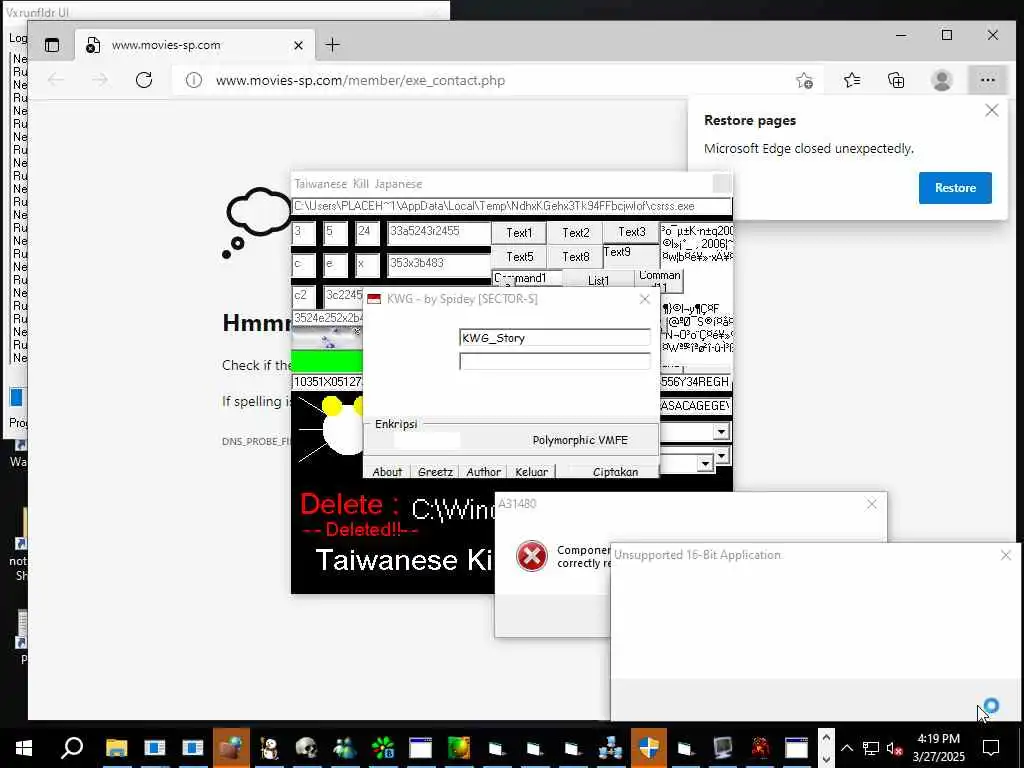Click the Ciptakan button in KWG window

point(615,472)
